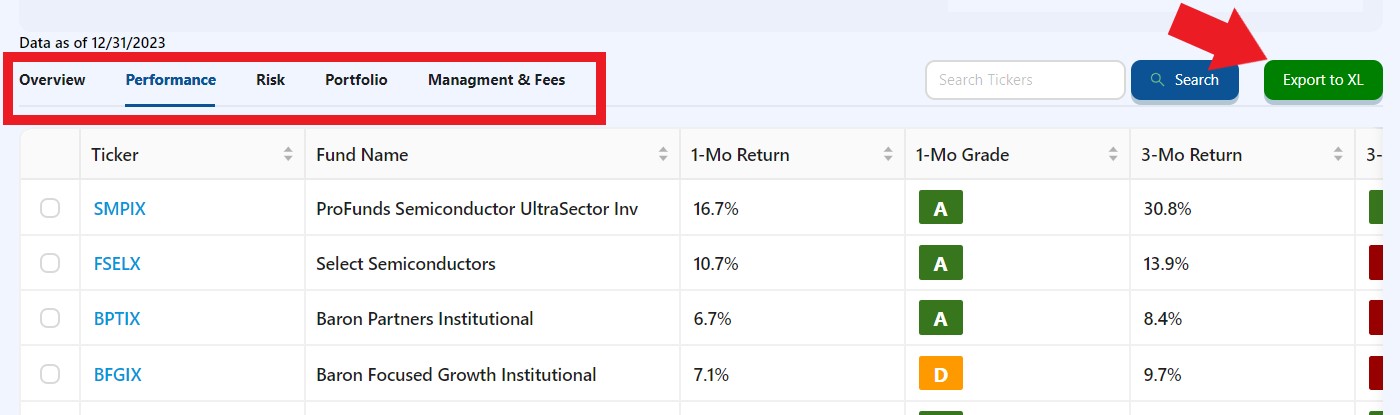Open the Managment & Fees tab
The height and width of the screenshot is (415, 1400).
[x=496, y=80]
